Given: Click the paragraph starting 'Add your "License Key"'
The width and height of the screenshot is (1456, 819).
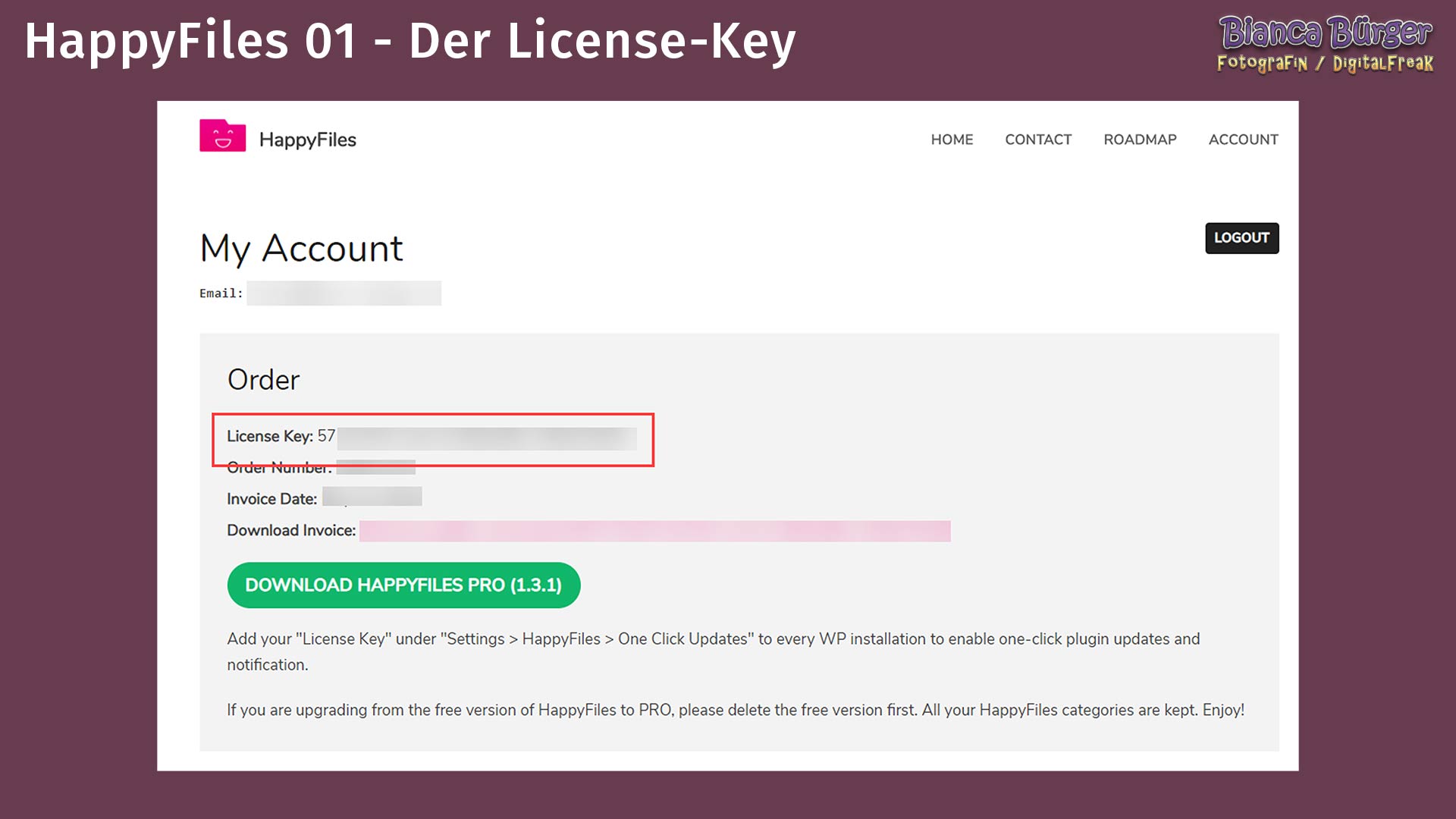Looking at the screenshot, I should coord(713,651).
